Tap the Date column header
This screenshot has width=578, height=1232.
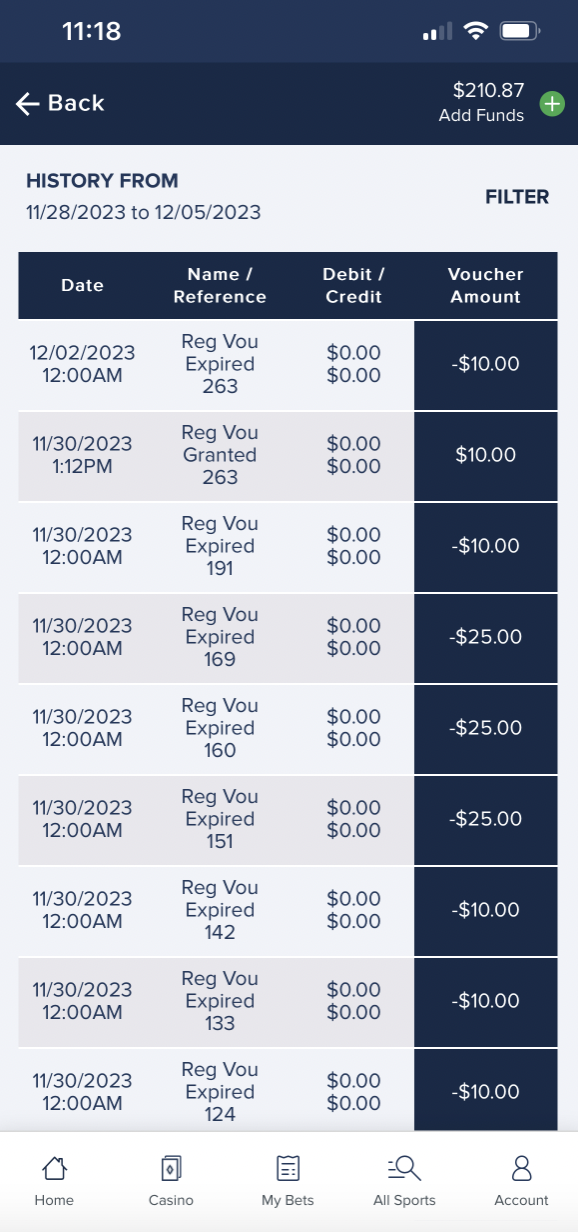82,285
